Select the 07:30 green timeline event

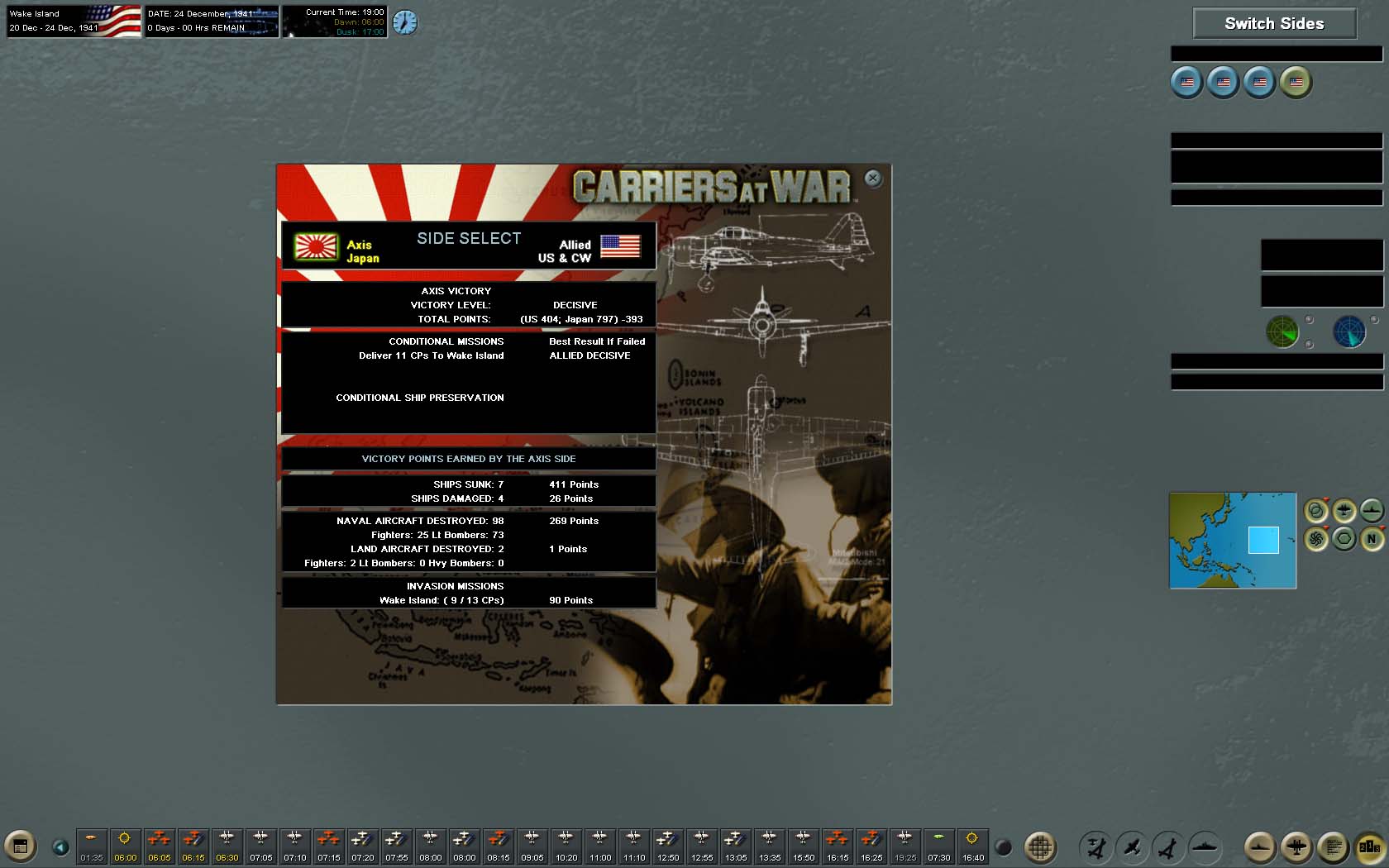[x=939, y=847]
